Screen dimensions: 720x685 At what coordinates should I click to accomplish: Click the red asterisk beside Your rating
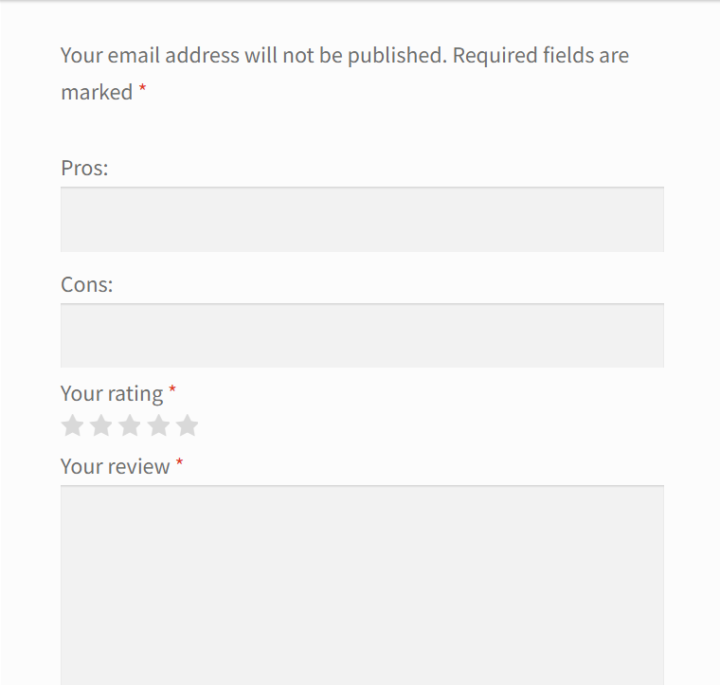(x=173, y=389)
